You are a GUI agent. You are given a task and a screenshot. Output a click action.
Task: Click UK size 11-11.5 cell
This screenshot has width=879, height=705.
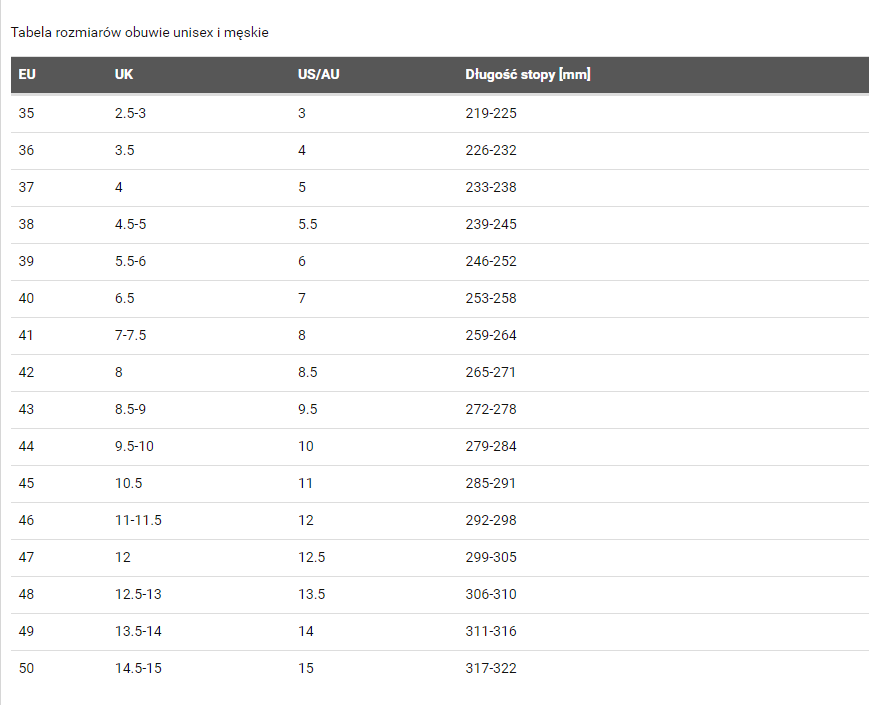coord(138,520)
